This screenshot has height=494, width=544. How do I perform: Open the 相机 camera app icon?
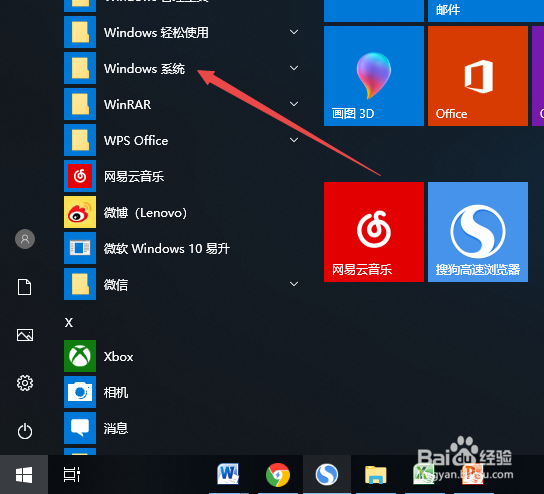pyautogui.click(x=80, y=392)
